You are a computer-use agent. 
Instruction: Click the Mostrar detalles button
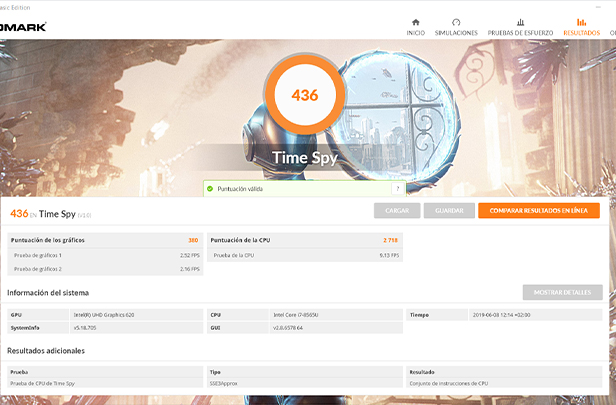[562, 292]
